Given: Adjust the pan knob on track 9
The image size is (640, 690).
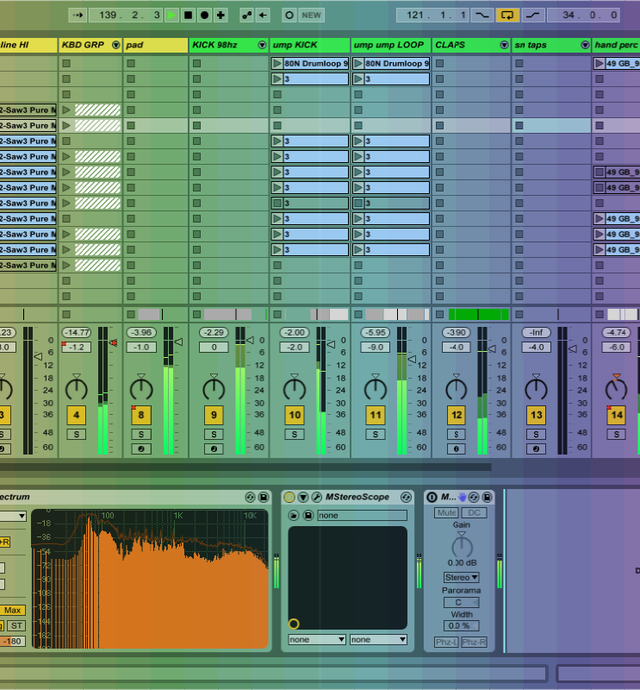Looking at the screenshot, I should (x=213, y=388).
